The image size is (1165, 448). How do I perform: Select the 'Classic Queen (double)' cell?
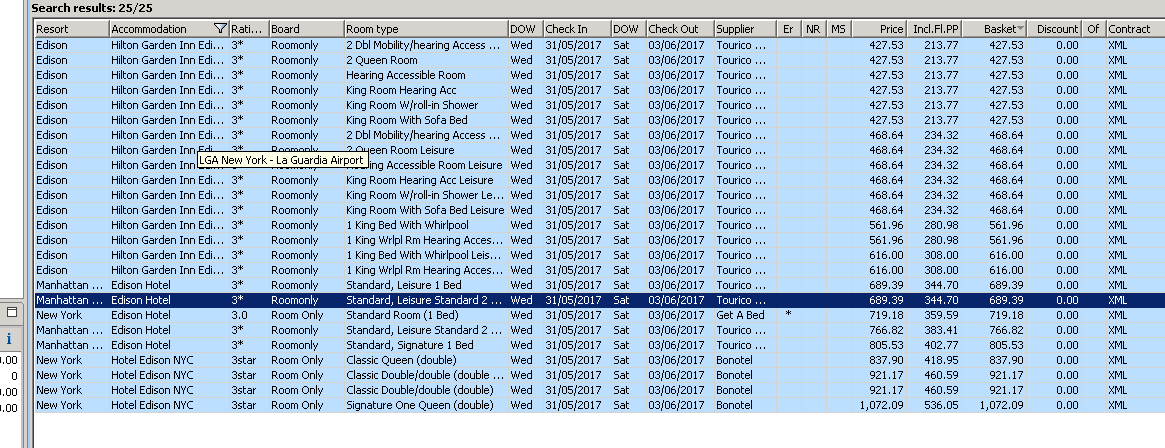pyautogui.click(x=426, y=360)
